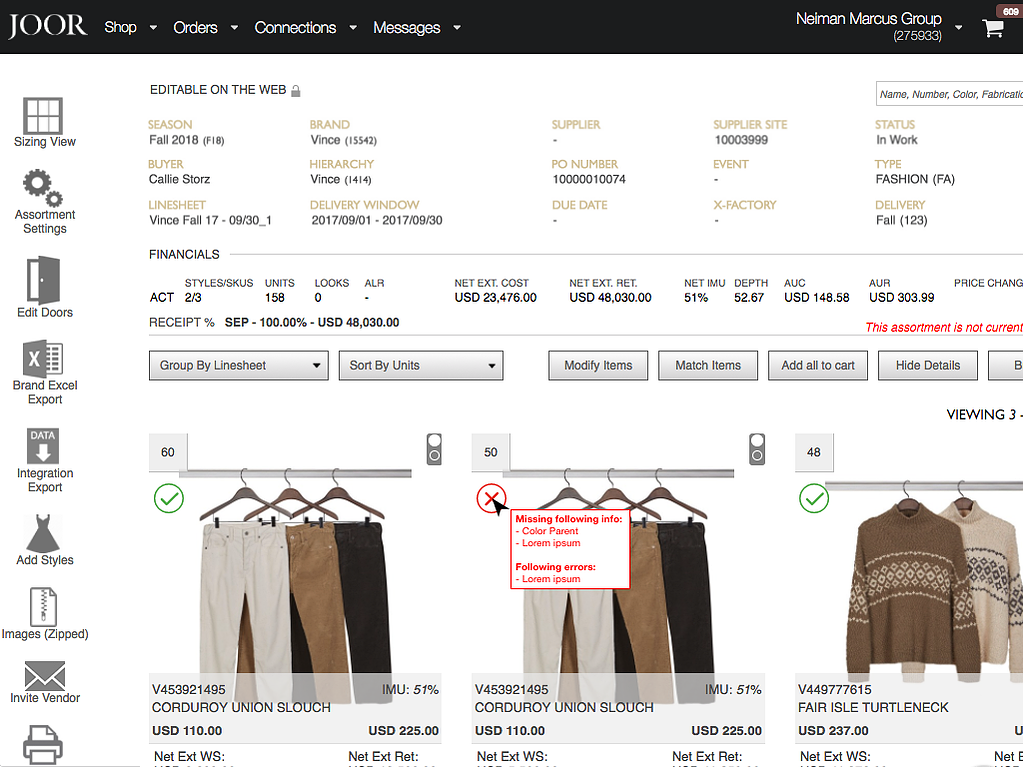
Task: Open the Sizing View grid icon
Action: click(x=43, y=115)
